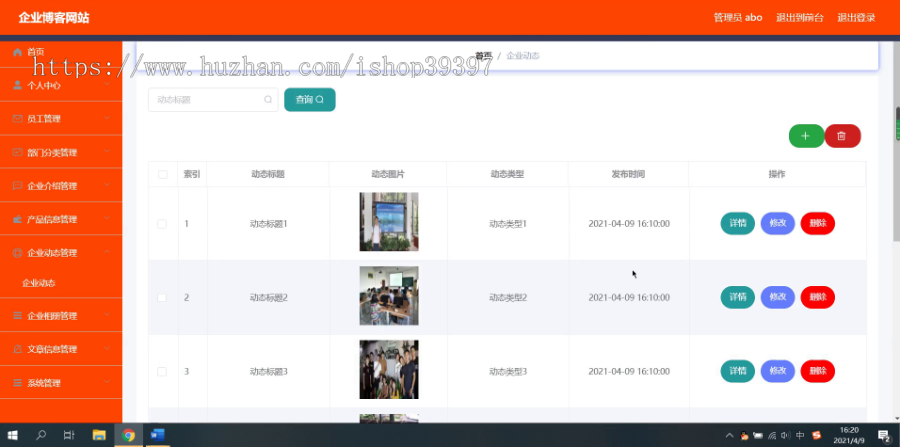The image size is (900, 447).
Task: Collapse the 企业动态管理 menu chevron
Action: click(x=107, y=252)
